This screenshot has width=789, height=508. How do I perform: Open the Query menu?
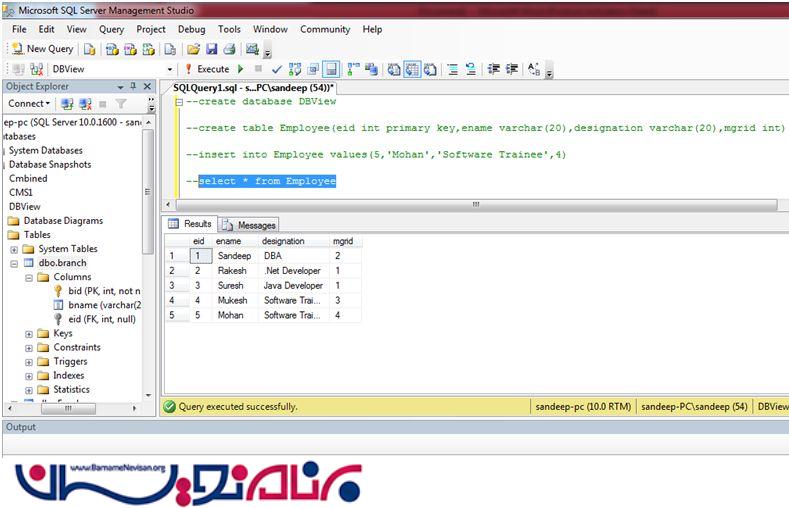click(111, 30)
